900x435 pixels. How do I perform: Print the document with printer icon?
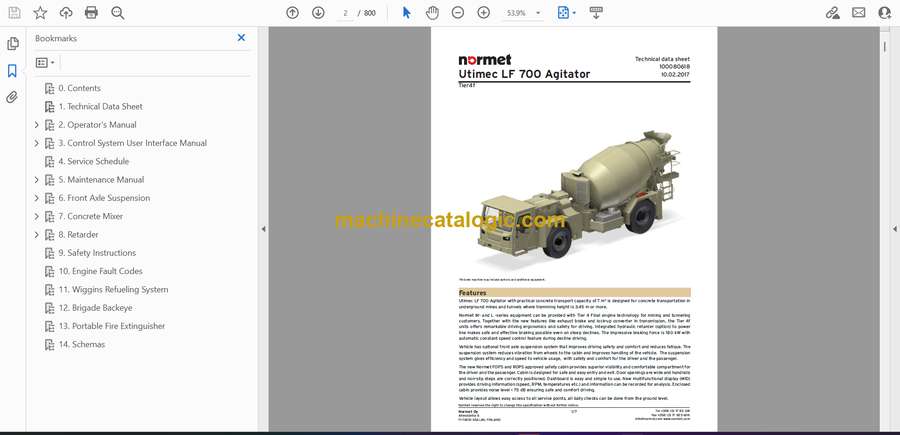coord(91,13)
